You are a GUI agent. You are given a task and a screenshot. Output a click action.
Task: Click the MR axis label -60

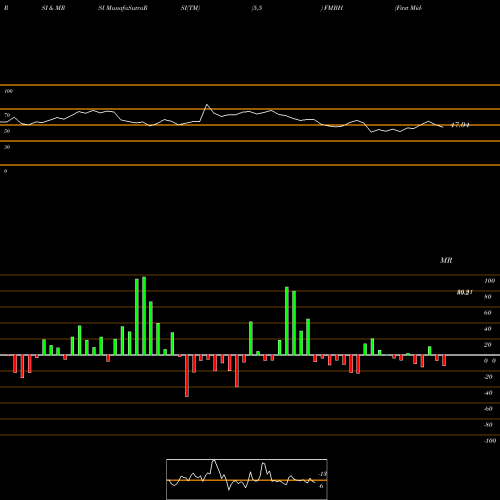point(488,409)
